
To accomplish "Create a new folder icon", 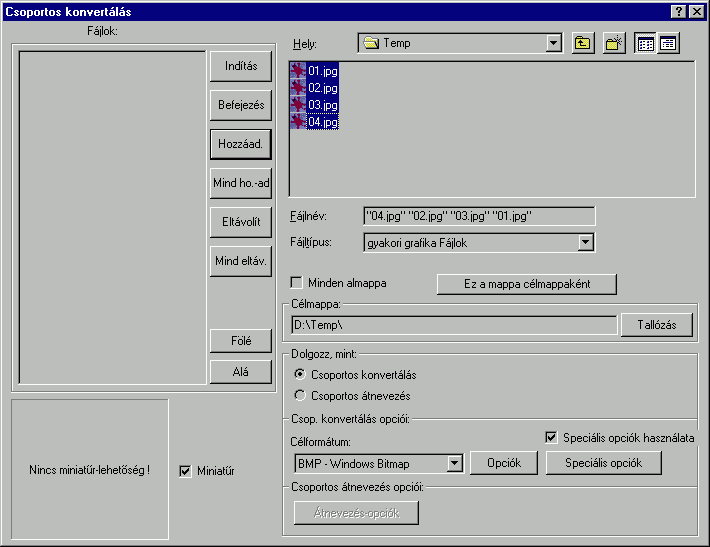I will pos(614,43).
